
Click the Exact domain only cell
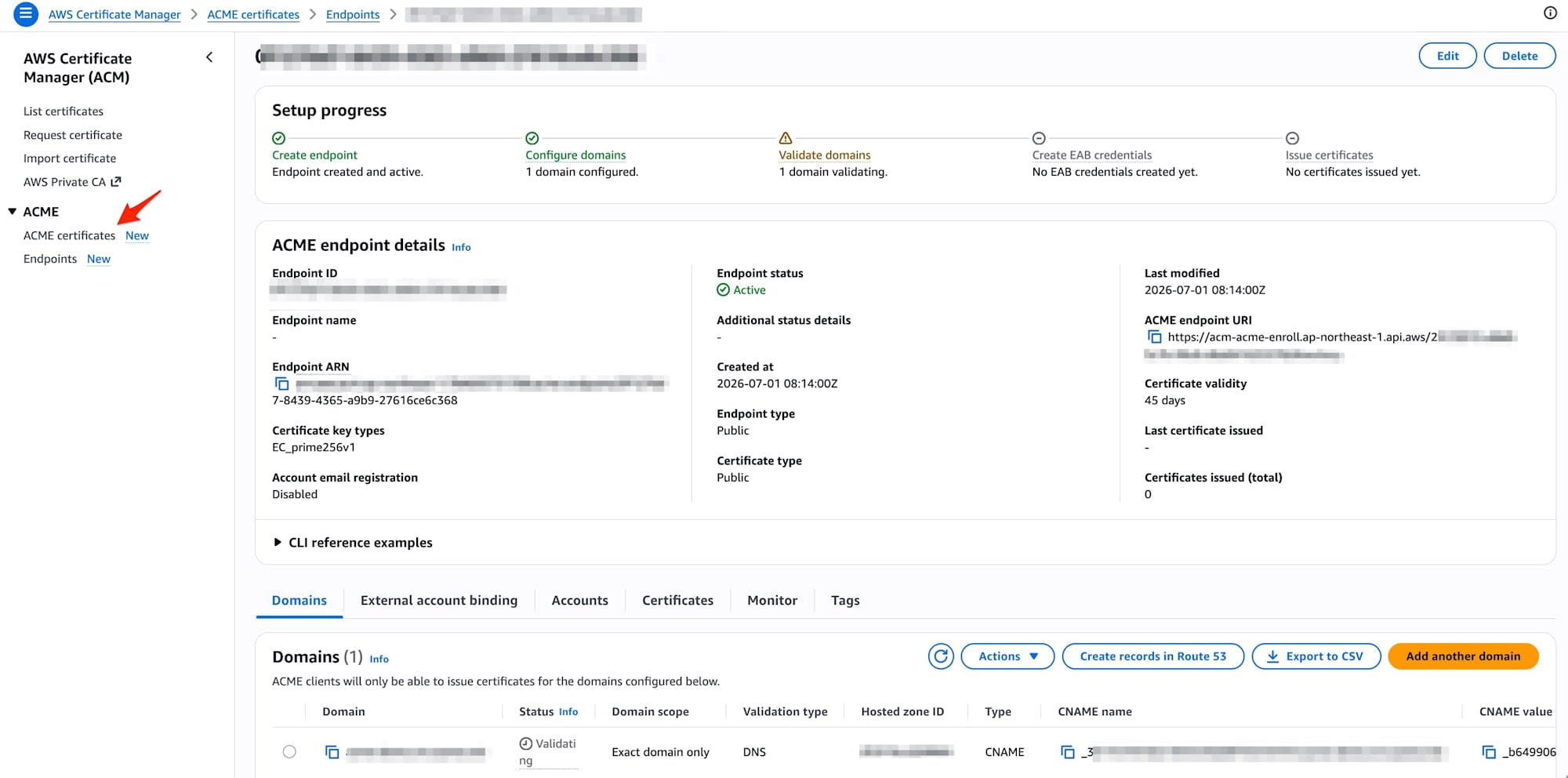(660, 752)
